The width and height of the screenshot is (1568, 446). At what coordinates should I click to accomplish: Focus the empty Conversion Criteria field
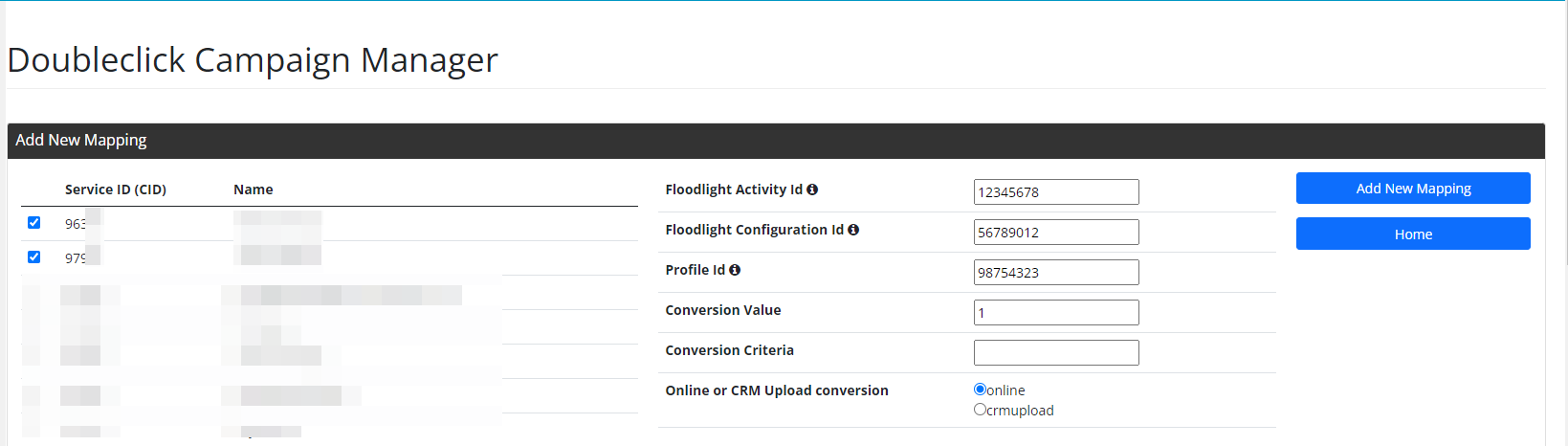click(x=1056, y=352)
